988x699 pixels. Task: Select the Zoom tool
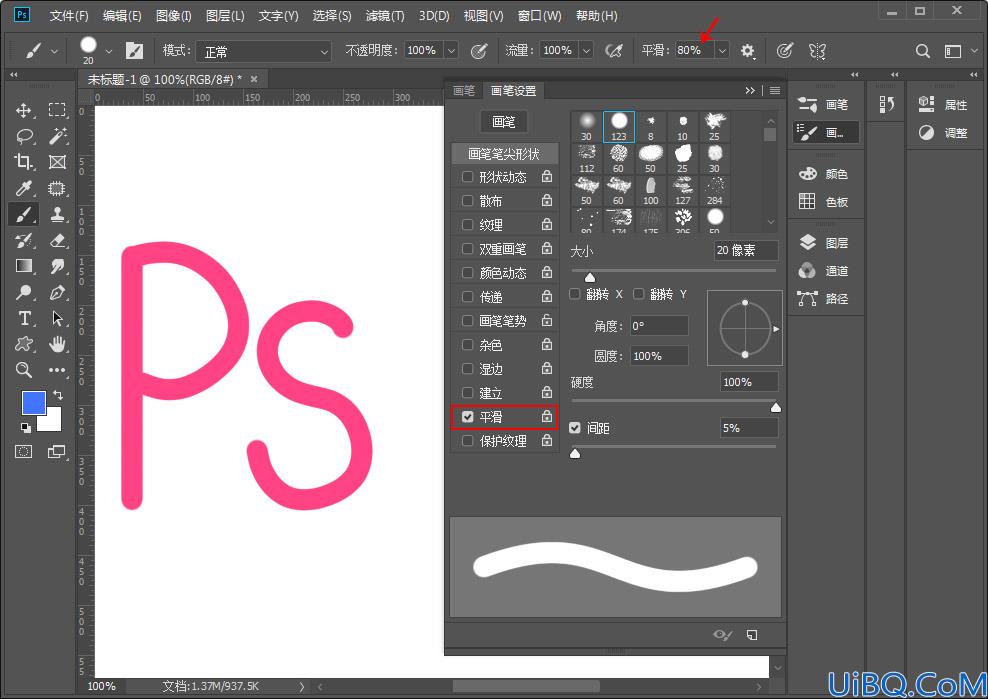(24, 370)
